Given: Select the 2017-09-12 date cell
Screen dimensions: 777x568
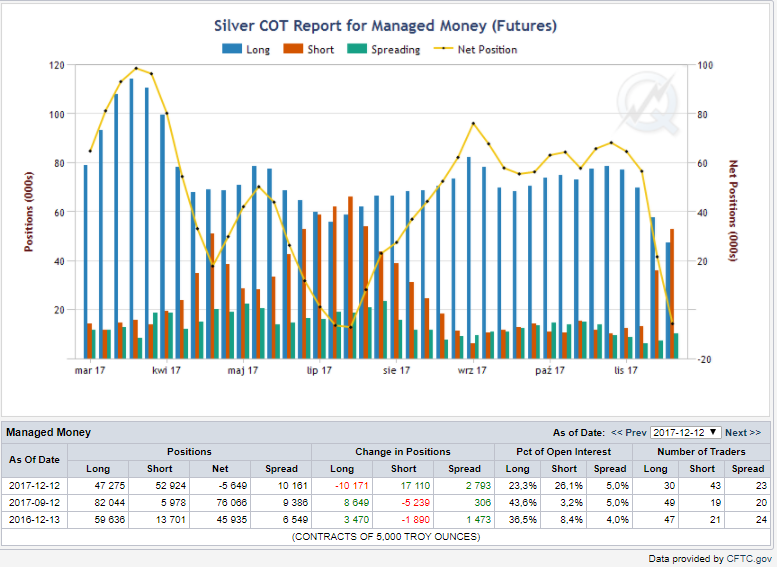Looking at the screenshot, I should point(34,503).
